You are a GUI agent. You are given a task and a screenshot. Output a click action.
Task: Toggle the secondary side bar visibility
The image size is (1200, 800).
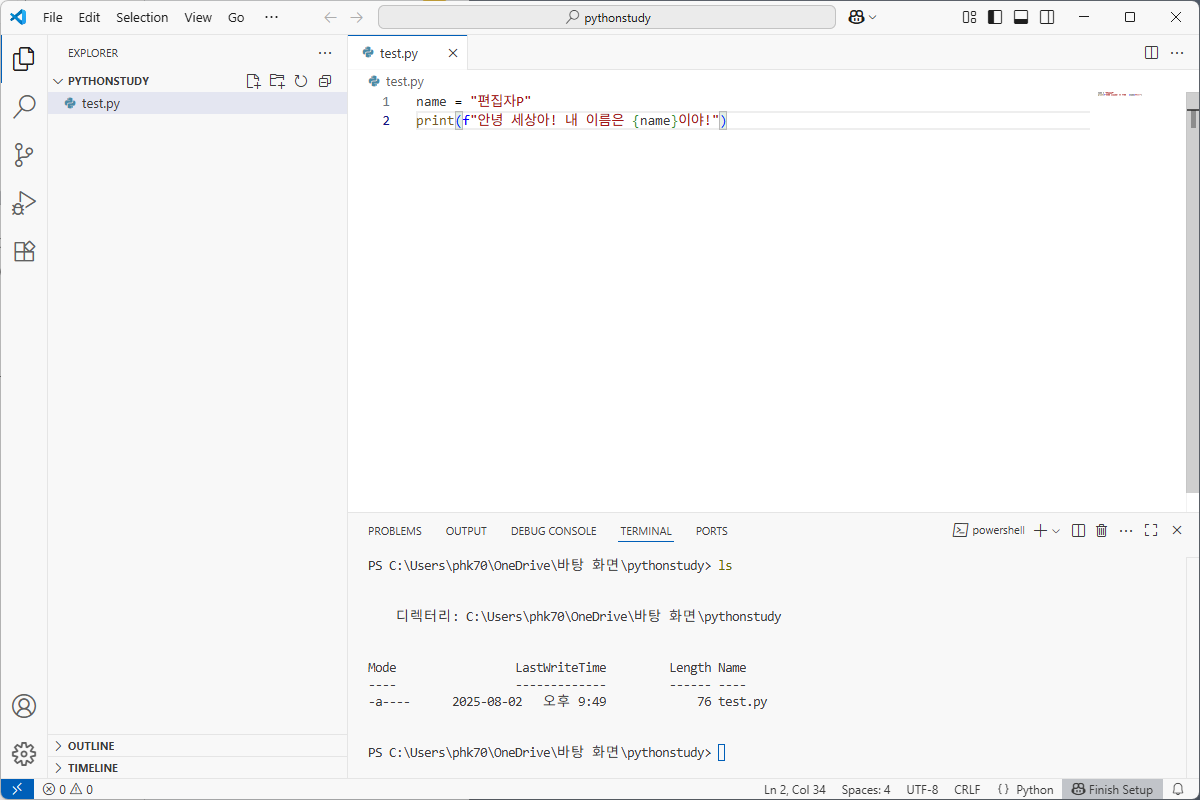[x=1047, y=17]
